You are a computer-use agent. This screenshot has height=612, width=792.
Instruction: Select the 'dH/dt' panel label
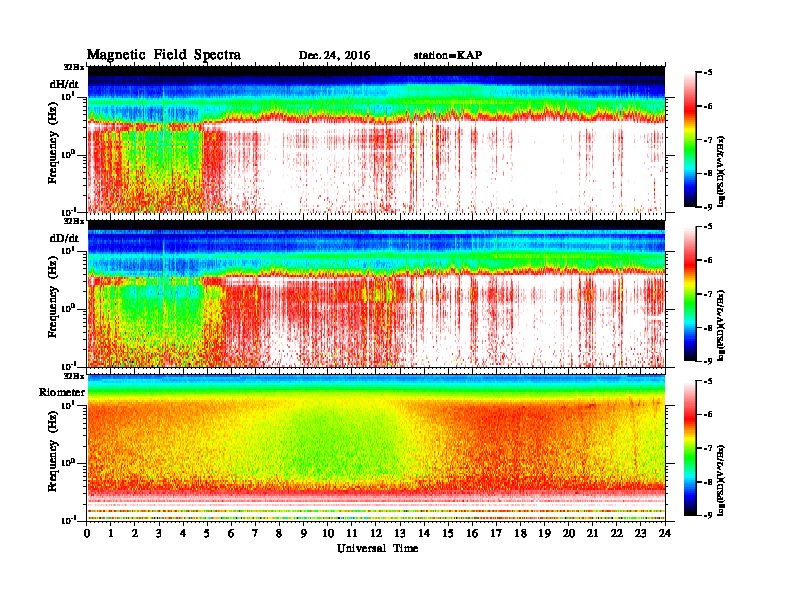(x=64, y=84)
